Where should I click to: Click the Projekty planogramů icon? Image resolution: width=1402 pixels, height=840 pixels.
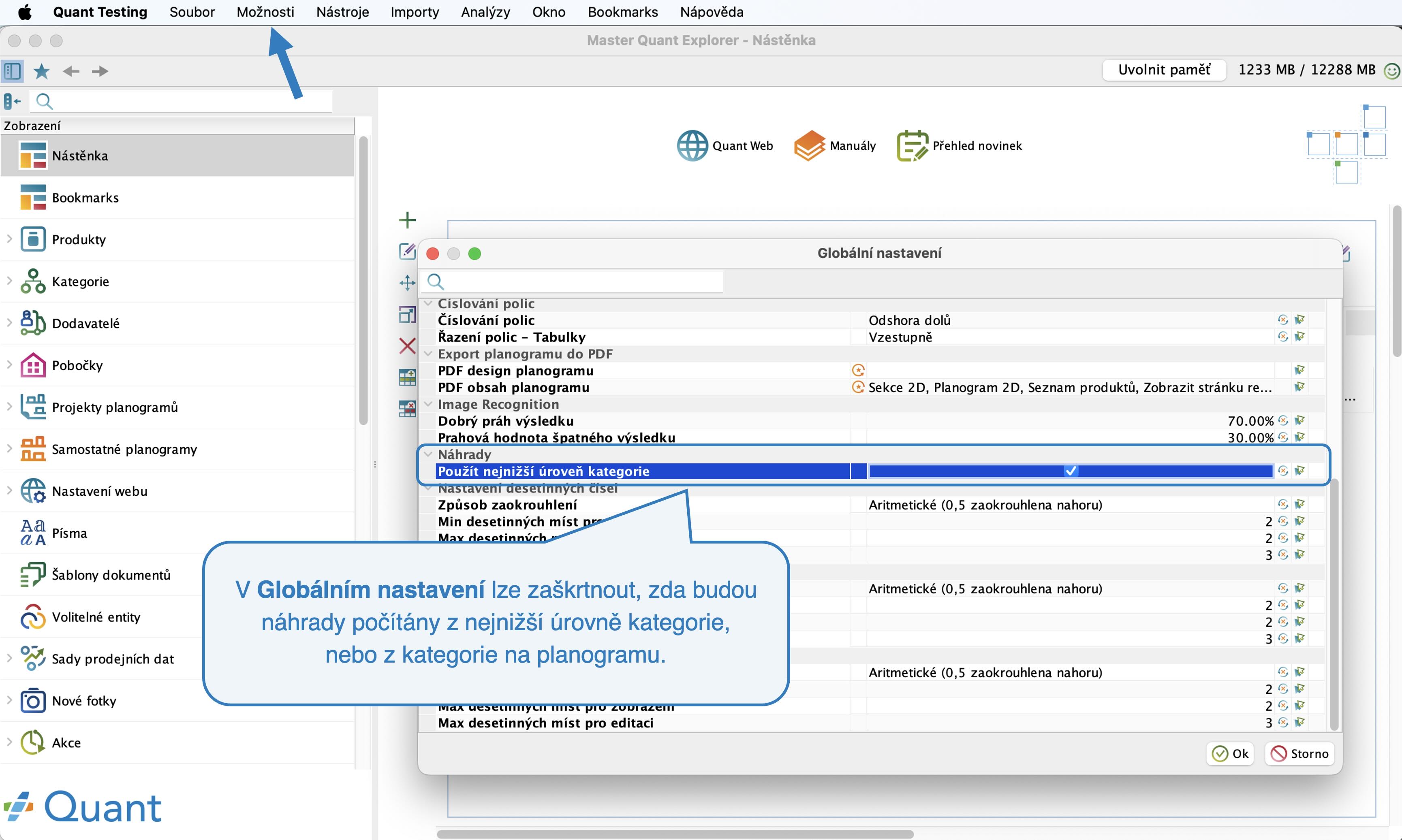(x=33, y=407)
